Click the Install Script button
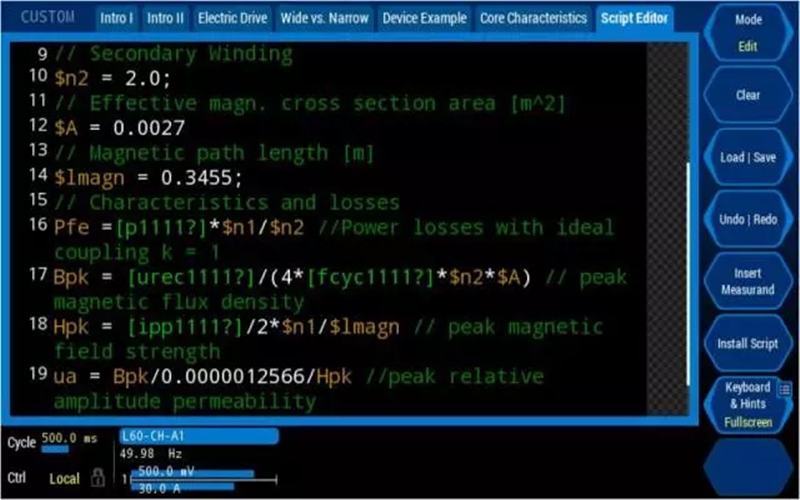This screenshot has height=500, width=800. click(748, 343)
